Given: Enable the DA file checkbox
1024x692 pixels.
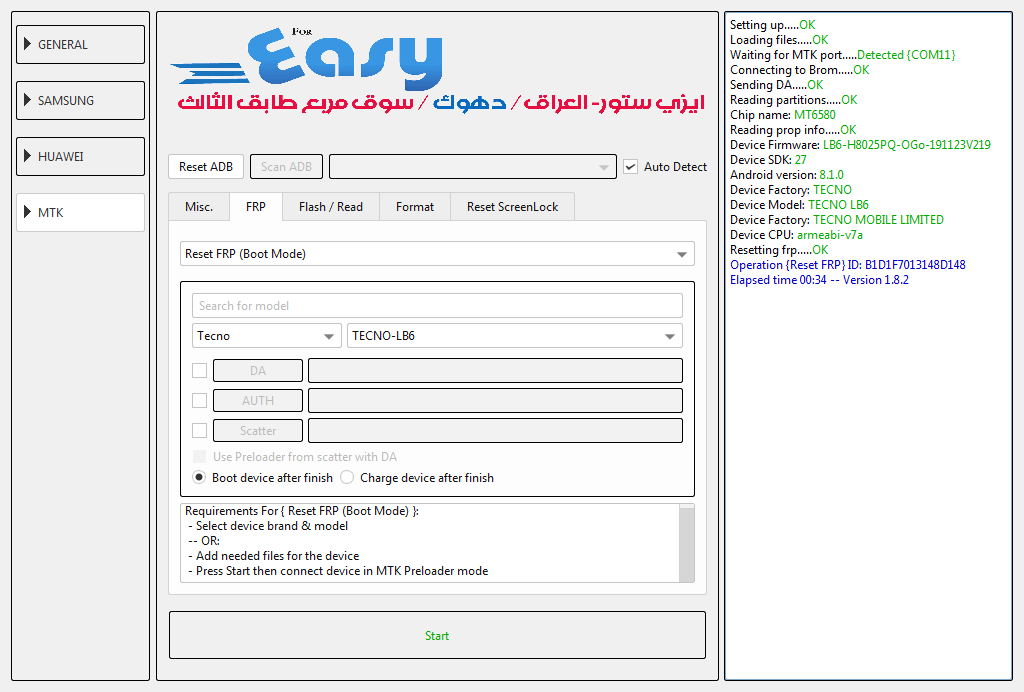Looking at the screenshot, I should [x=200, y=371].
